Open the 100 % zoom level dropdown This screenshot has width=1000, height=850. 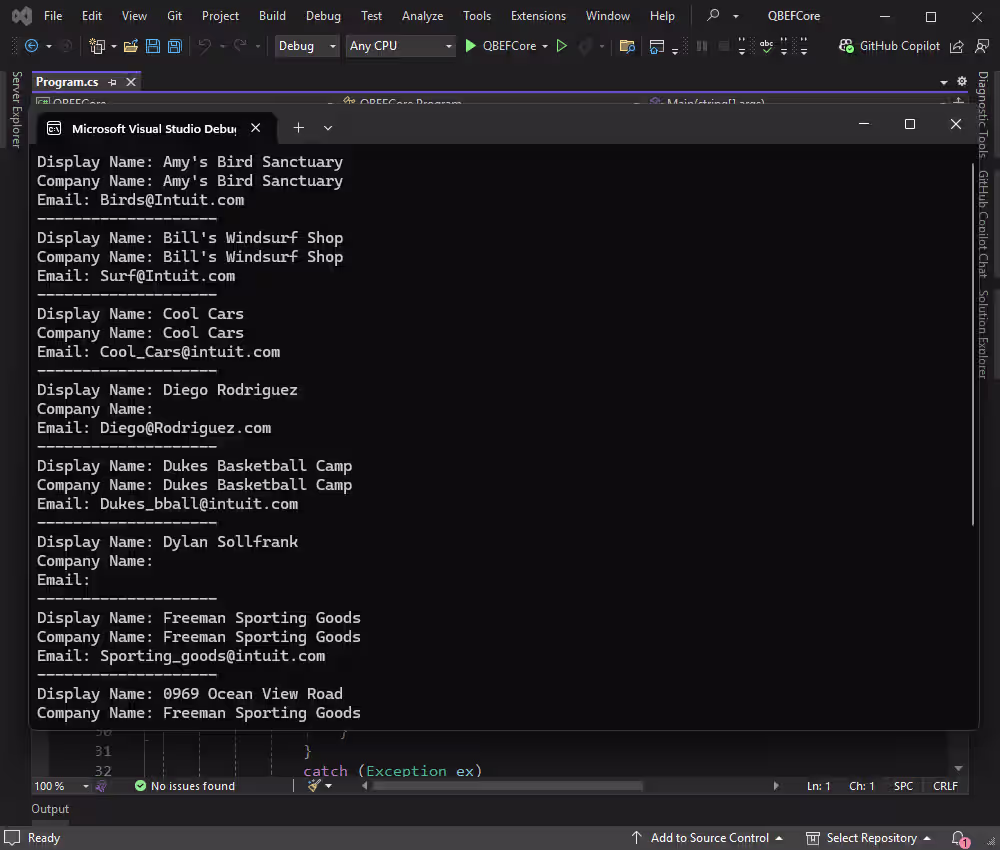point(61,786)
